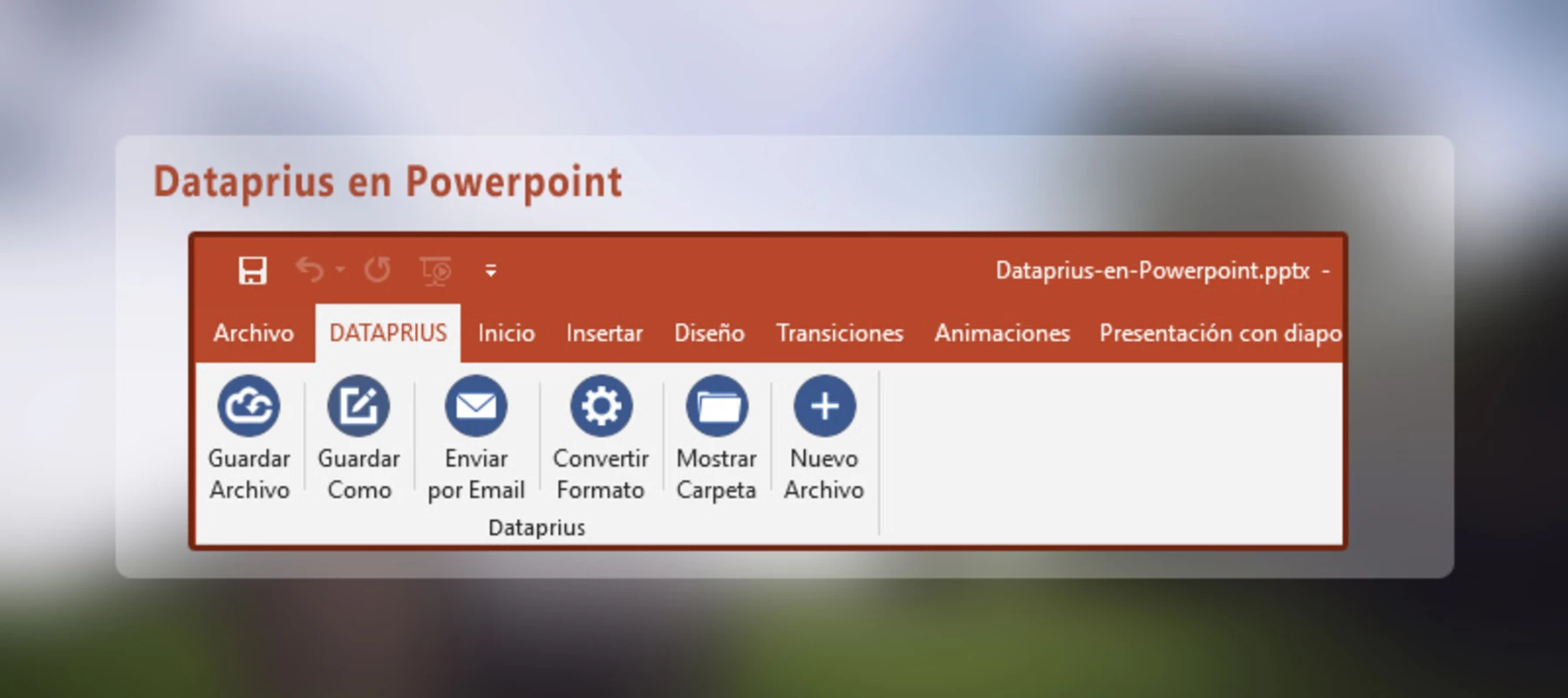The height and width of the screenshot is (698, 1568).
Task: Open the Insertar tab
Action: tap(604, 333)
